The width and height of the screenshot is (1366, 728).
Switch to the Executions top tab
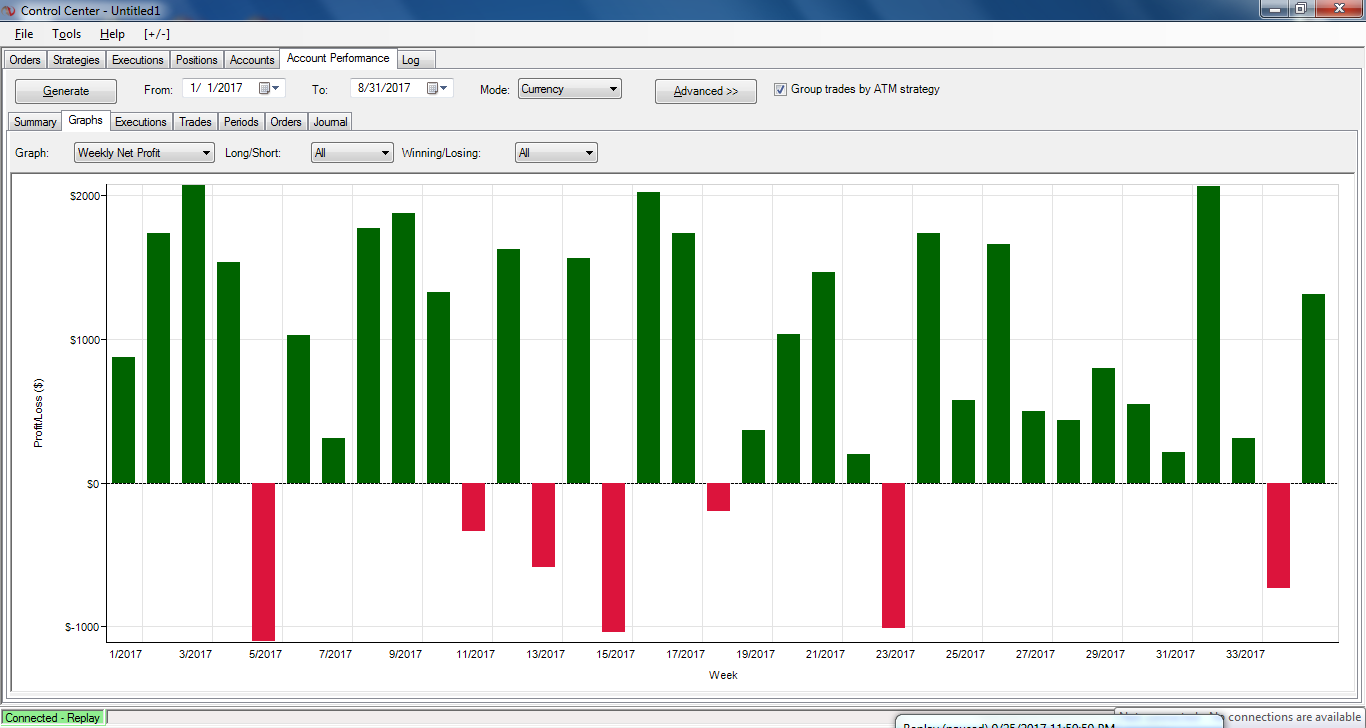click(x=137, y=60)
